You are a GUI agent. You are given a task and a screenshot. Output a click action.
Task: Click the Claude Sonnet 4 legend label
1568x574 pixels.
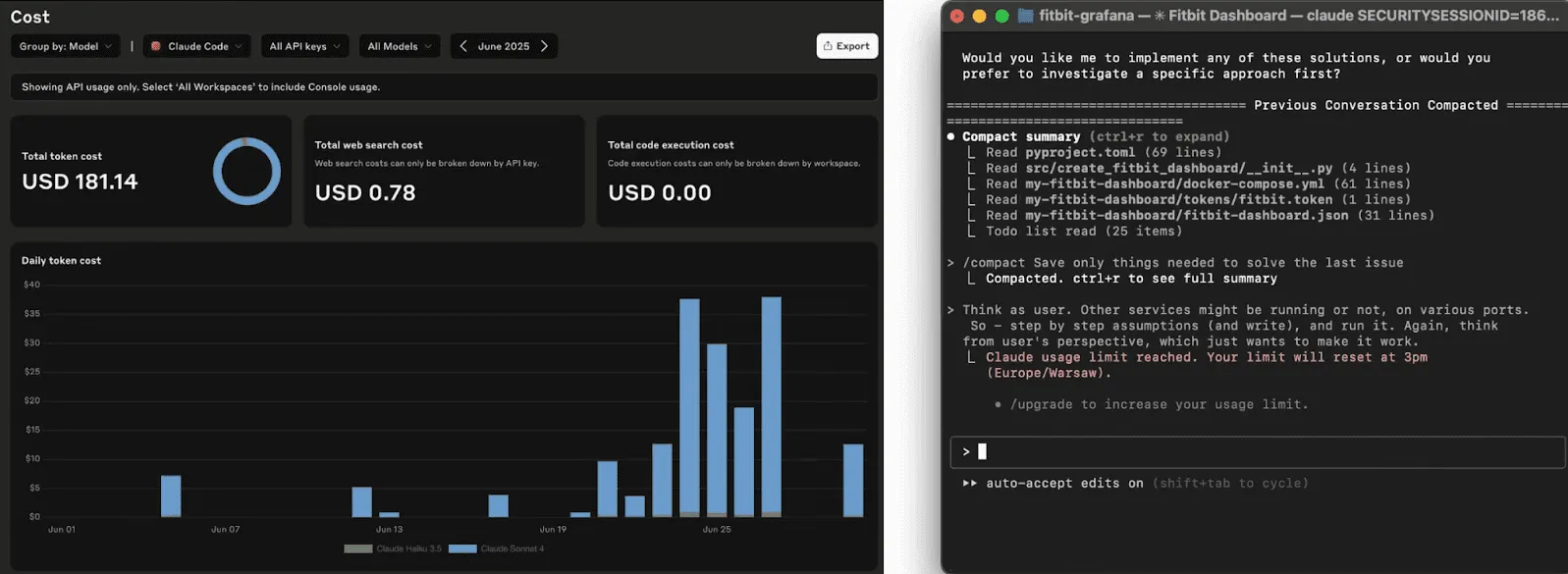point(513,548)
